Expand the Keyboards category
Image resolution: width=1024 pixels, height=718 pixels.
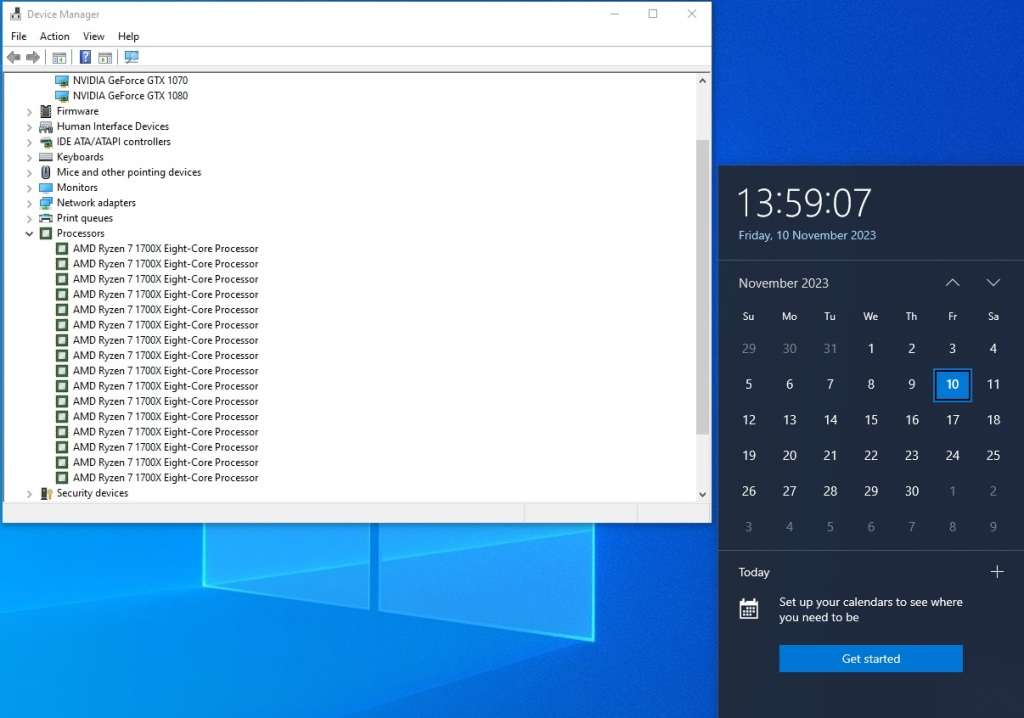(30, 157)
